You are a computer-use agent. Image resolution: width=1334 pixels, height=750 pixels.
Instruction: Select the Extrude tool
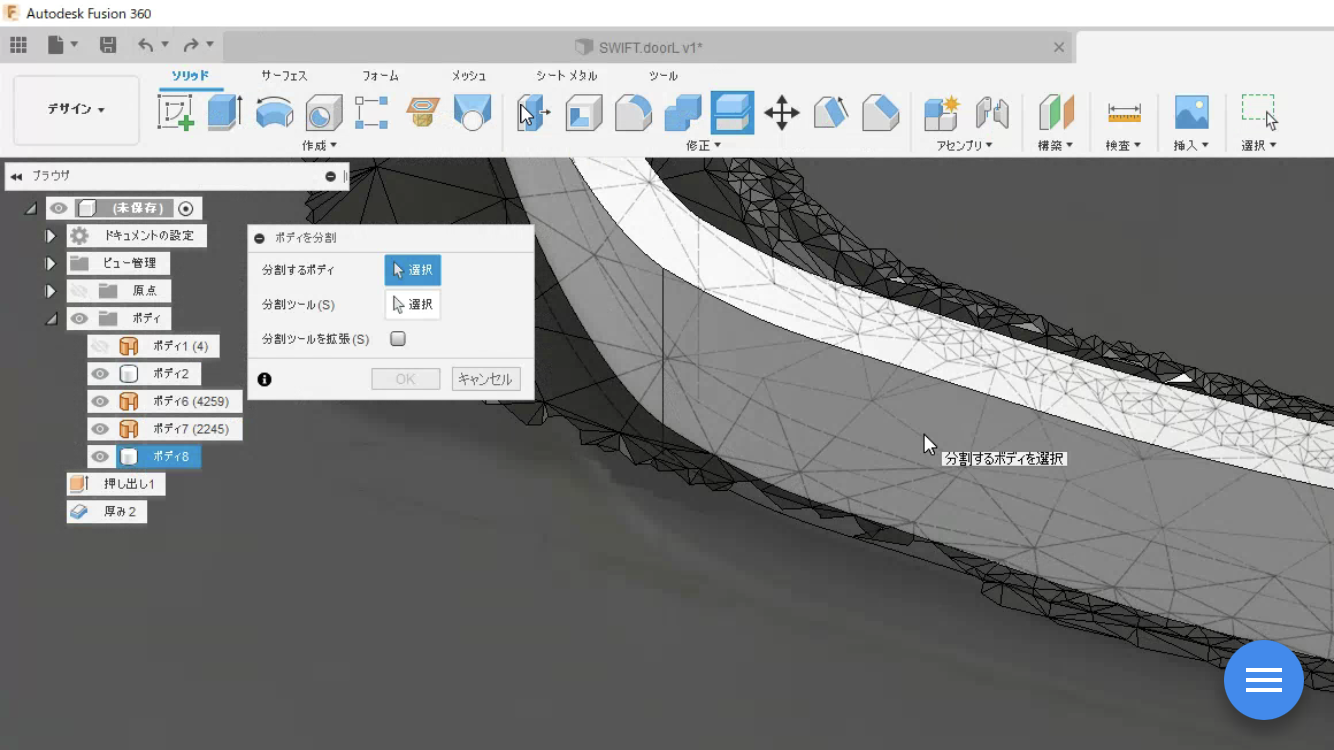(x=225, y=112)
